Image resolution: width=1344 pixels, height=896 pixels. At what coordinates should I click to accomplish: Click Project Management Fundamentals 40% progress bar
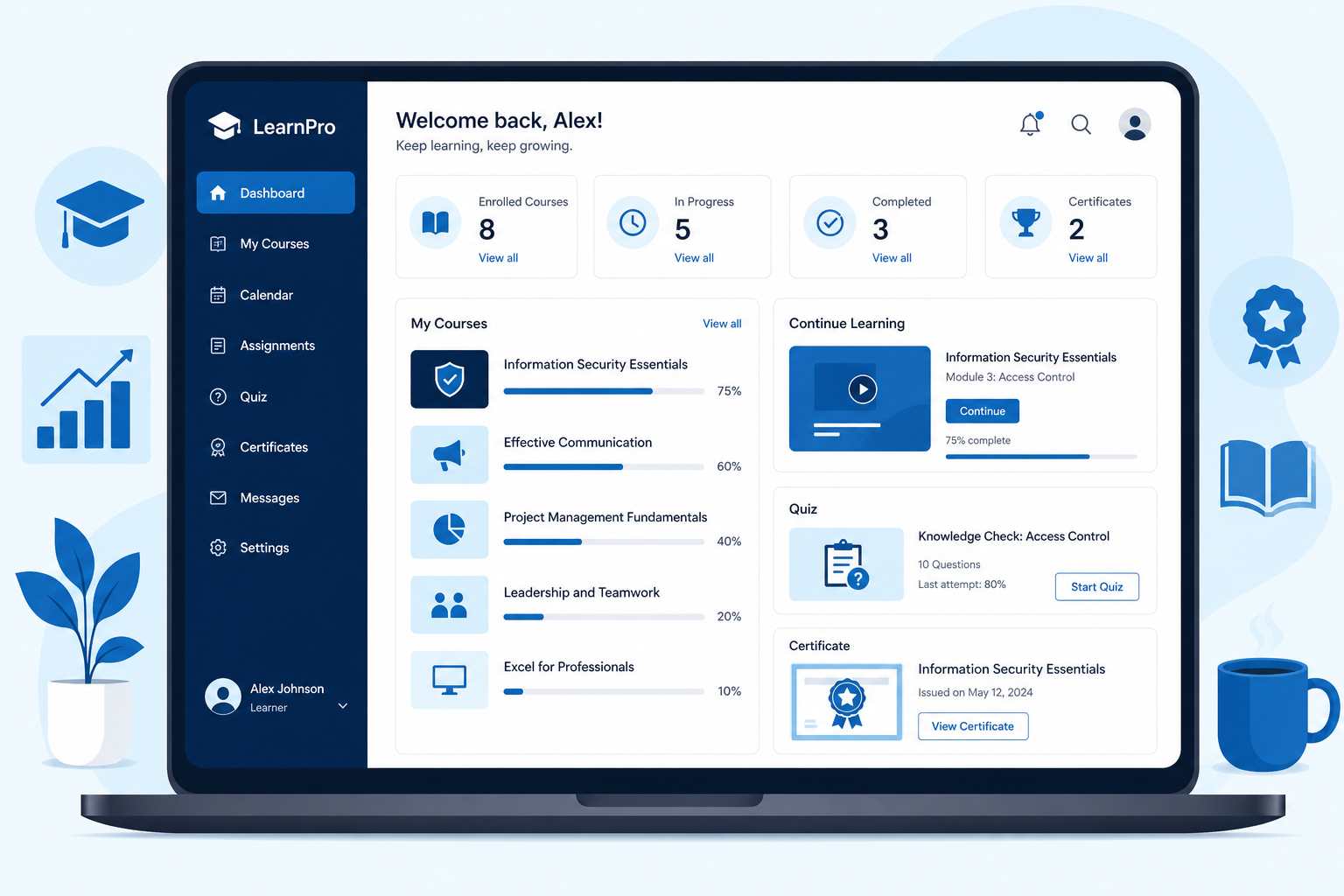tap(604, 542)
